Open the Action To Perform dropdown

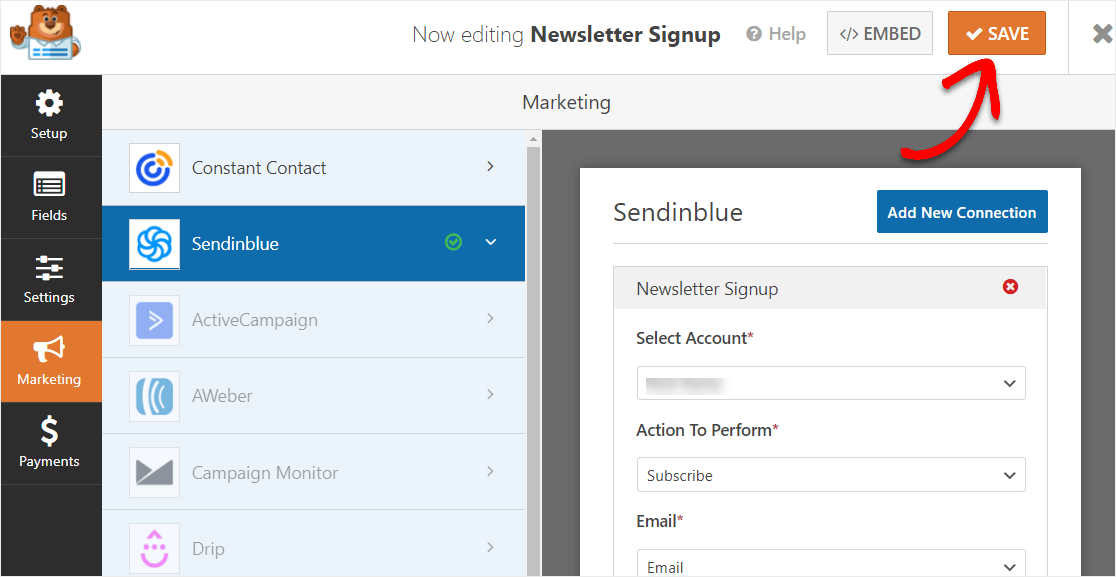point(831,475)
